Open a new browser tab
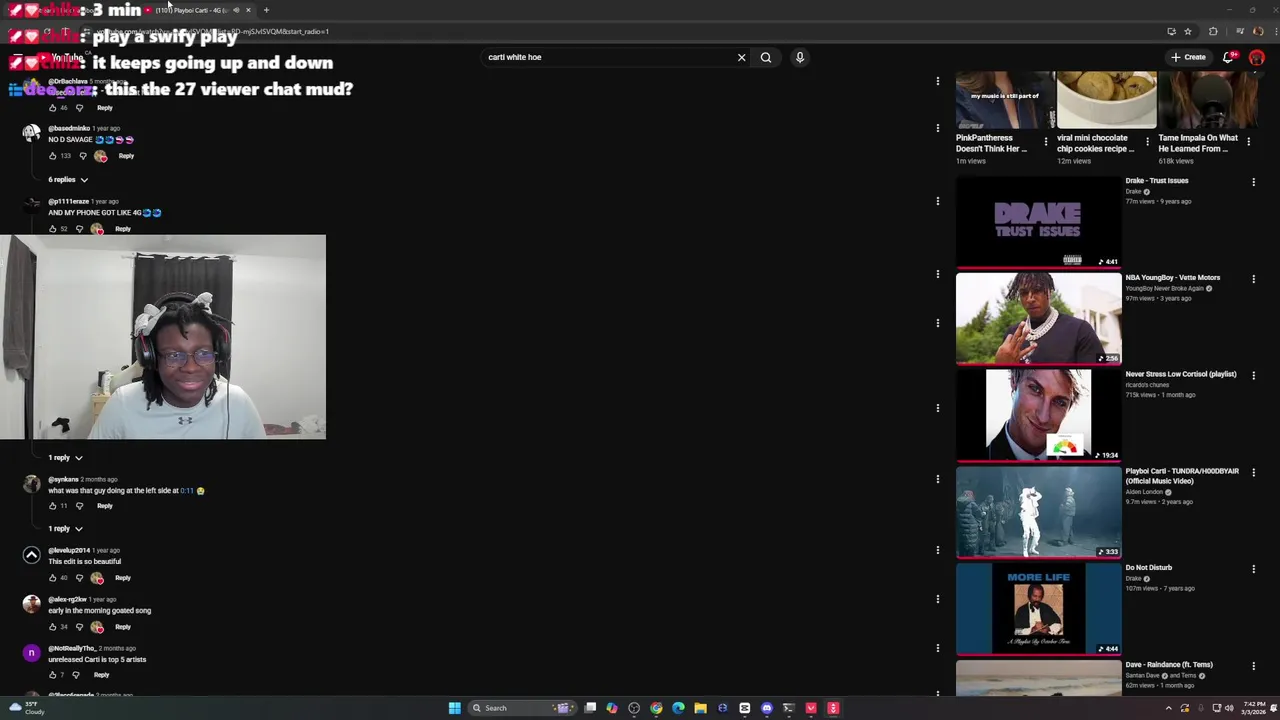 point(266,10)
